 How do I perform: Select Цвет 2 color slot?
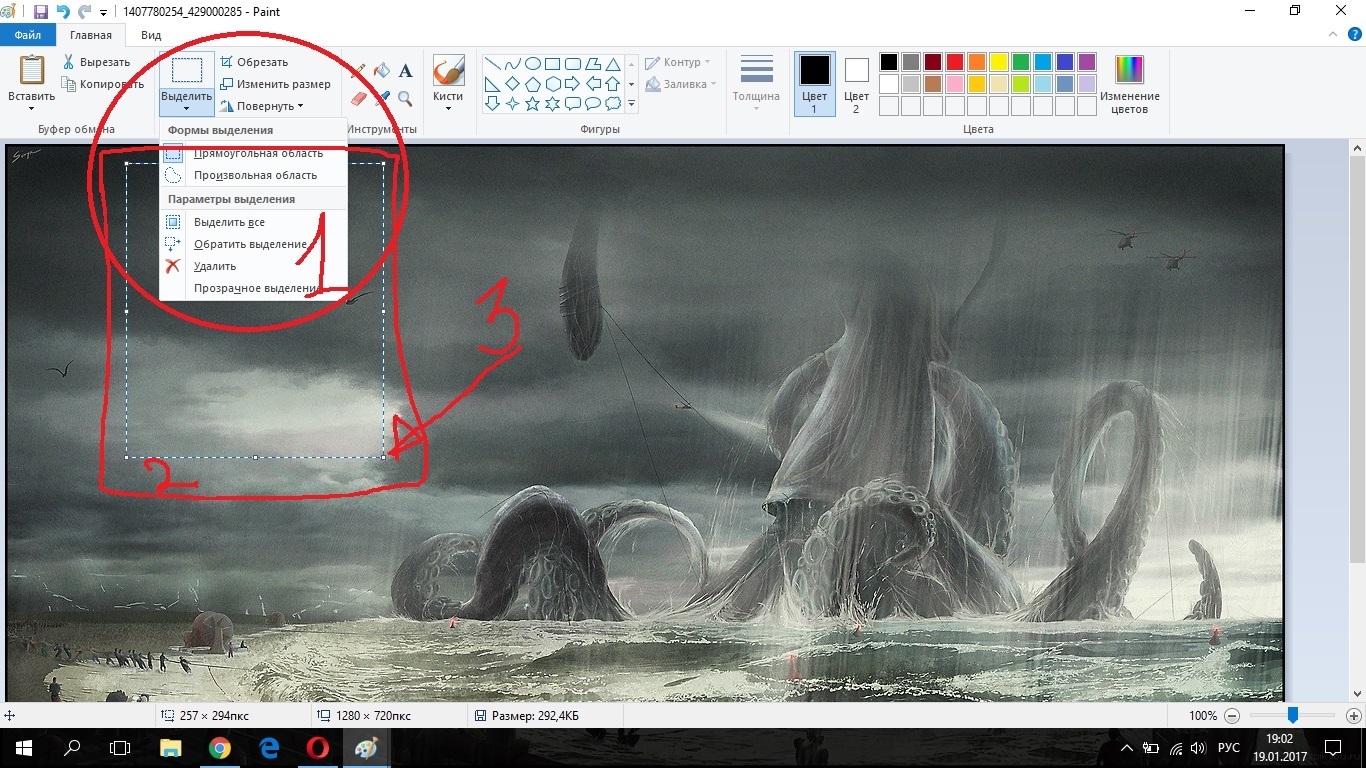click(x=856, y=84)
